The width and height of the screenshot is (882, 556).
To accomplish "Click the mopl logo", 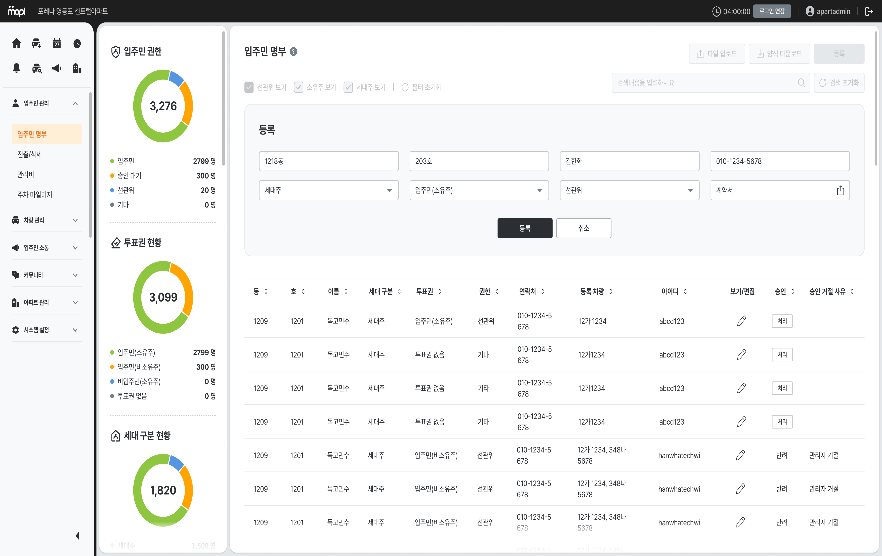I will click(x=16, y=11).
